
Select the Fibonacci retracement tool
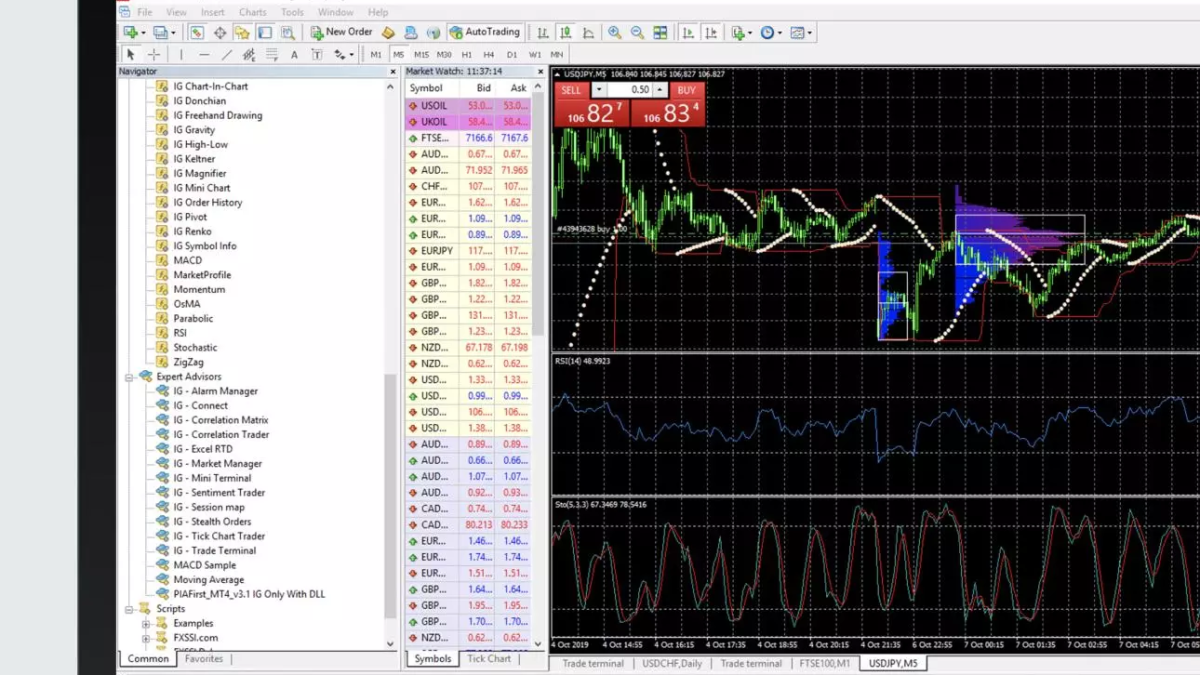(271, 54)
